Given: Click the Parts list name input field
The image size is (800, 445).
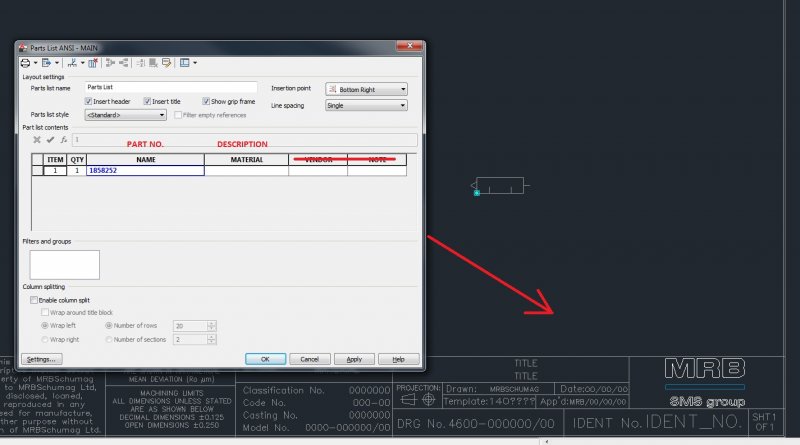Looking at the screenshot, I should (171, 87).
